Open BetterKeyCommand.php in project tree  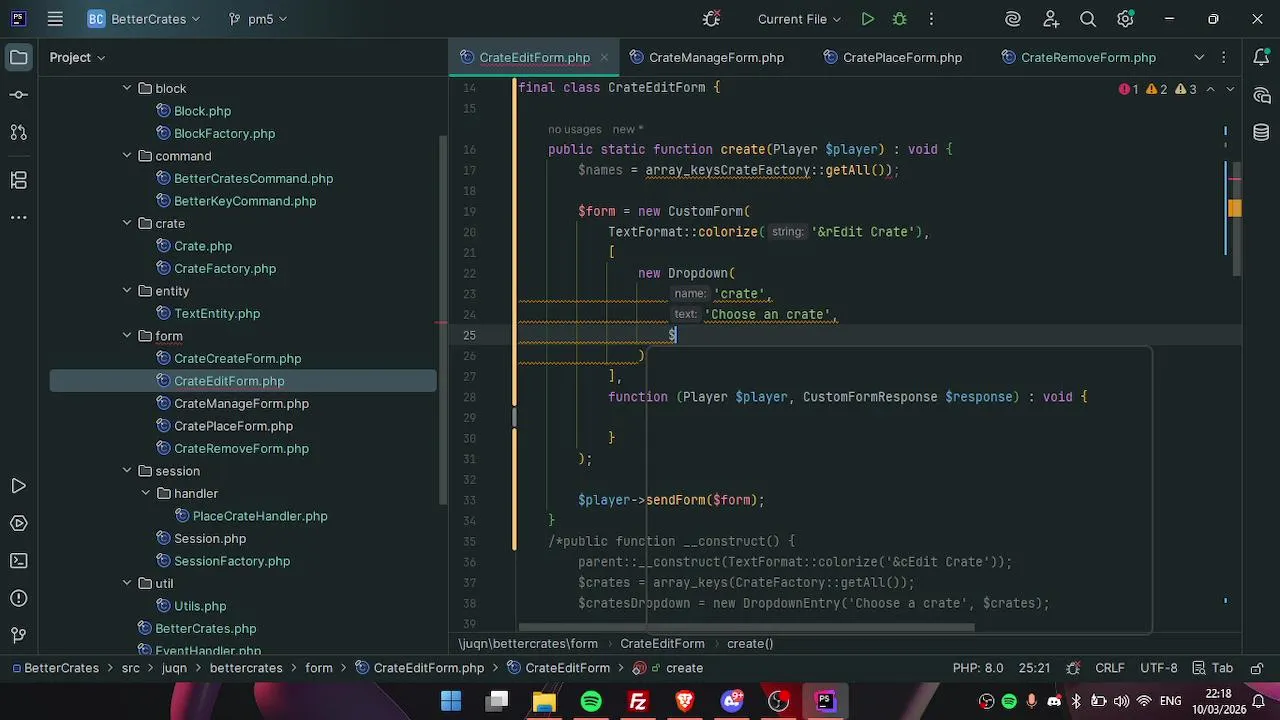pyautogui.click(x=245, y=201)
